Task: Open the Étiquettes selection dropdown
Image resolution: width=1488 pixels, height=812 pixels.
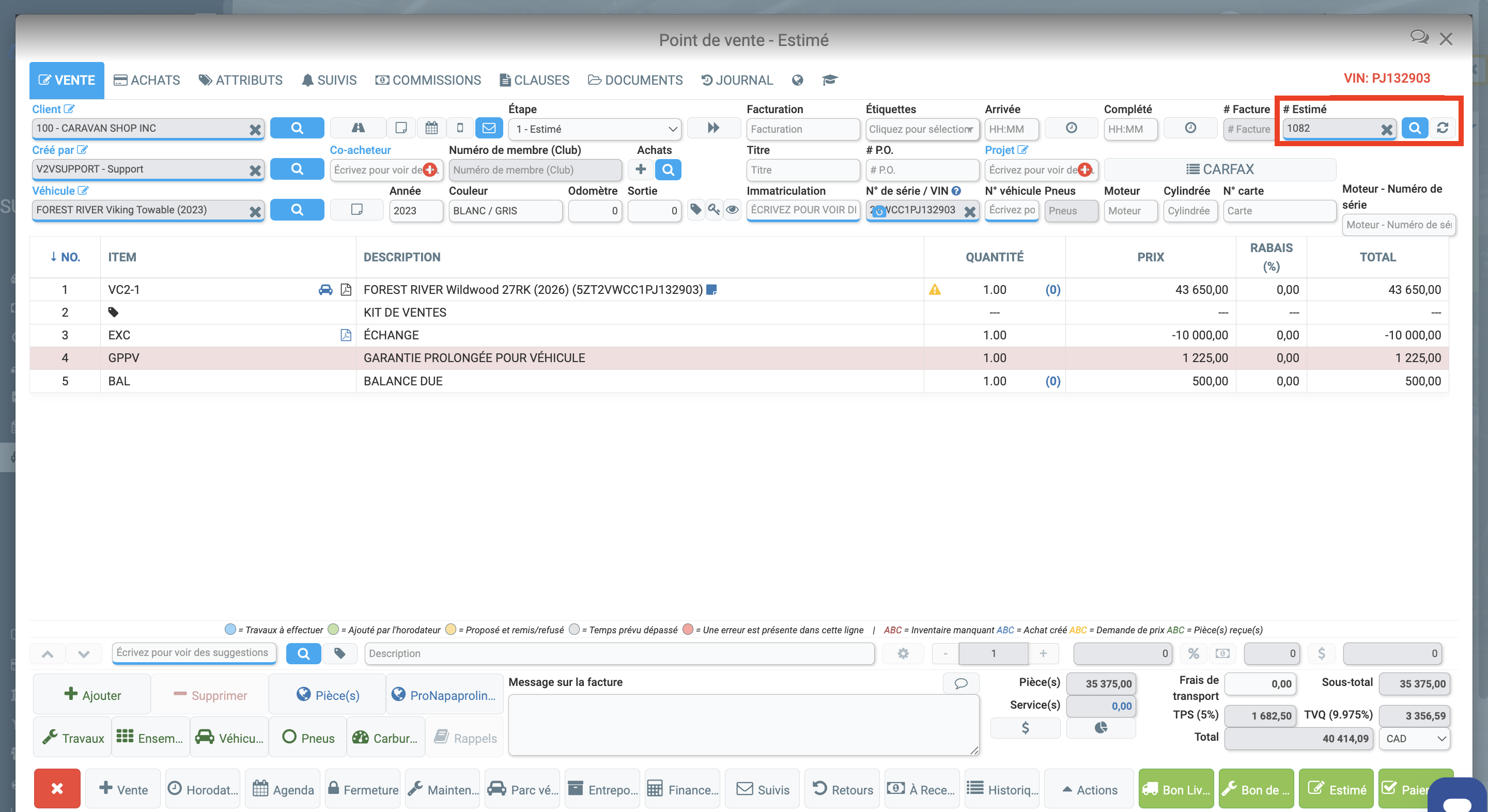Action: [922, 129]
